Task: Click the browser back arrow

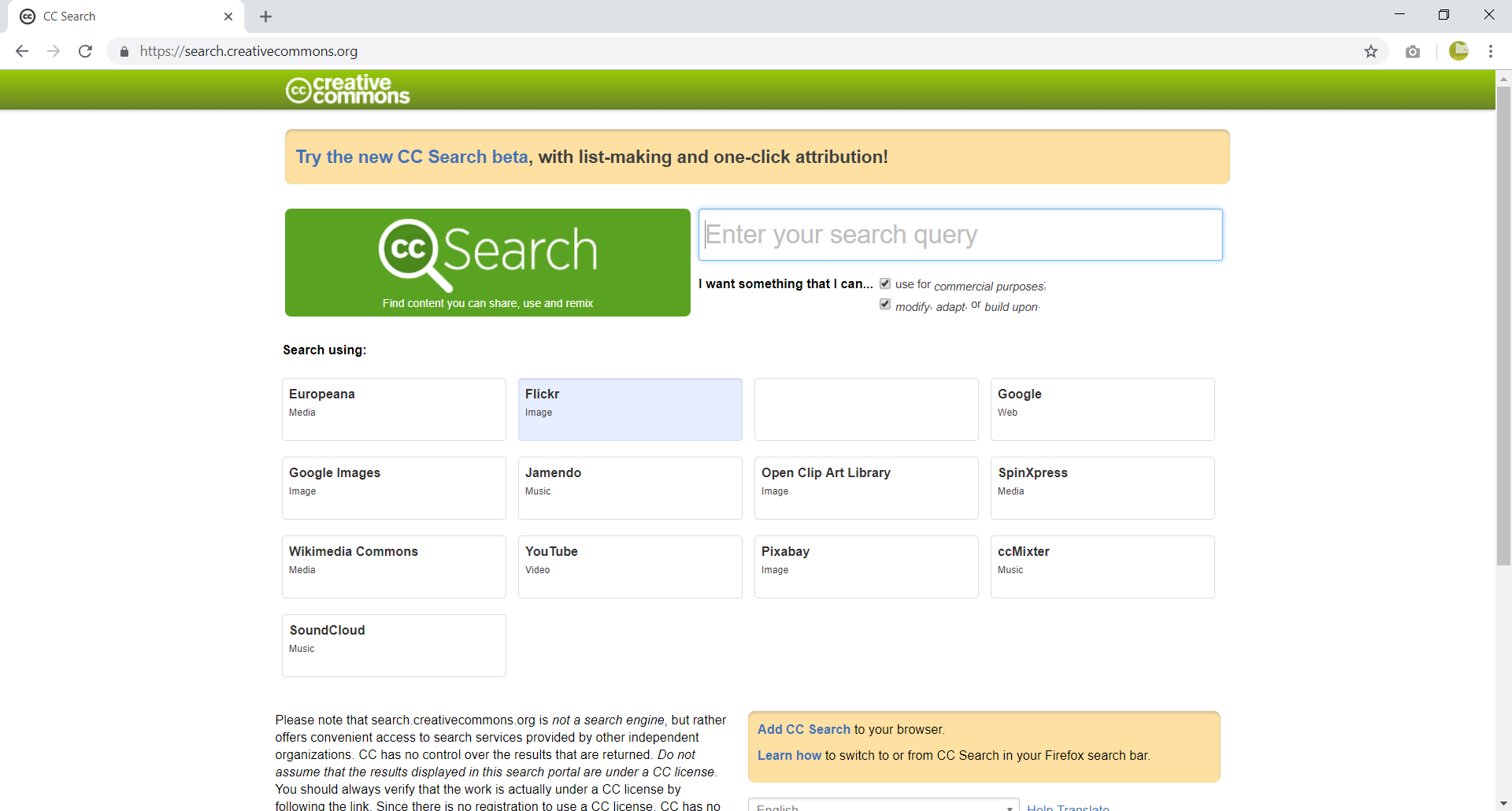Action: [22, 51]
